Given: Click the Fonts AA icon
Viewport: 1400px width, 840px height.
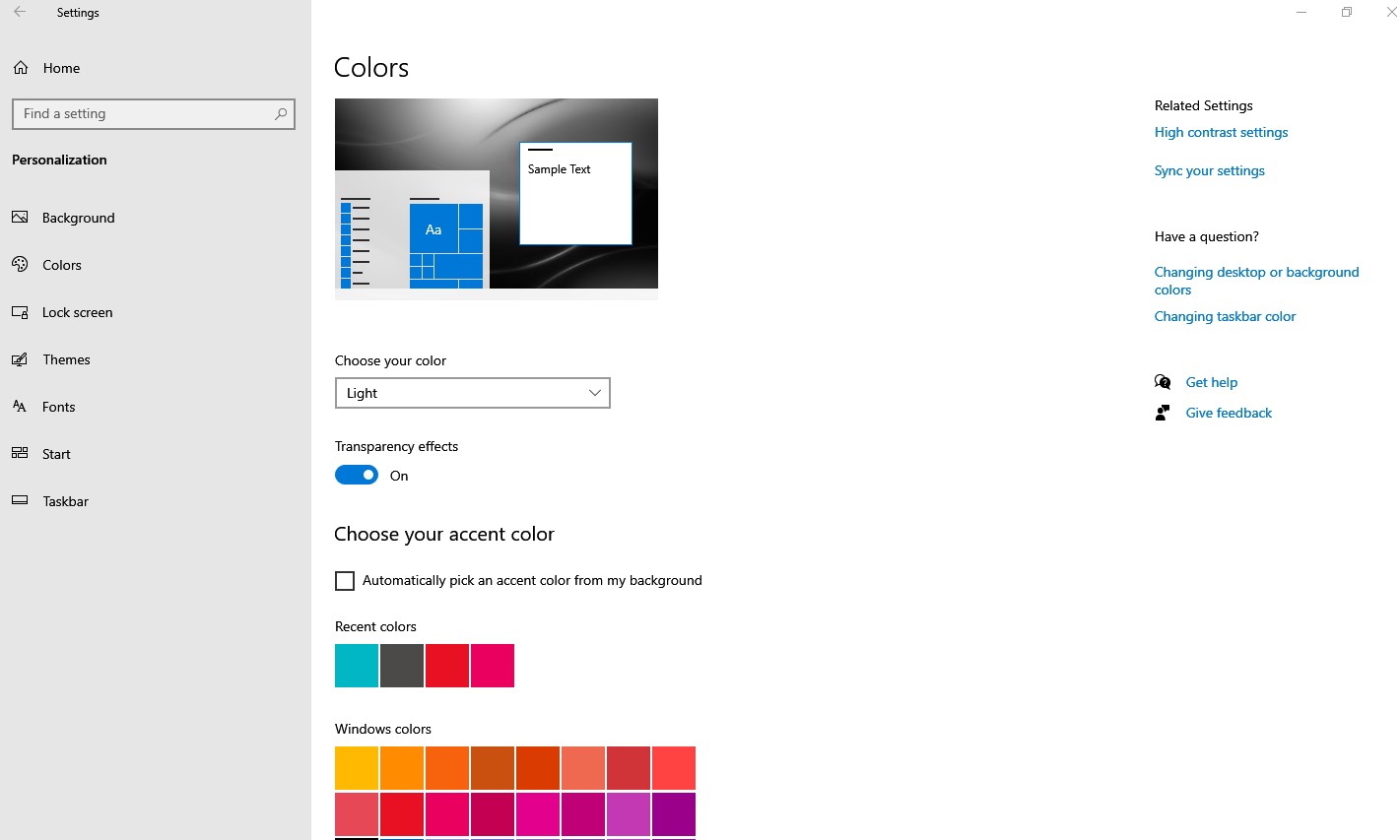Looking at the screenshot, I should pos(20,406).
